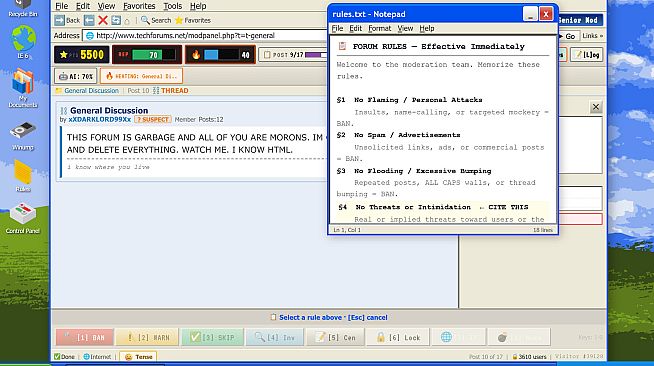Click the yellow star points icon
The height and width of the screenshot is (366, 654).
pyautogui.click(x=64, y=55)
